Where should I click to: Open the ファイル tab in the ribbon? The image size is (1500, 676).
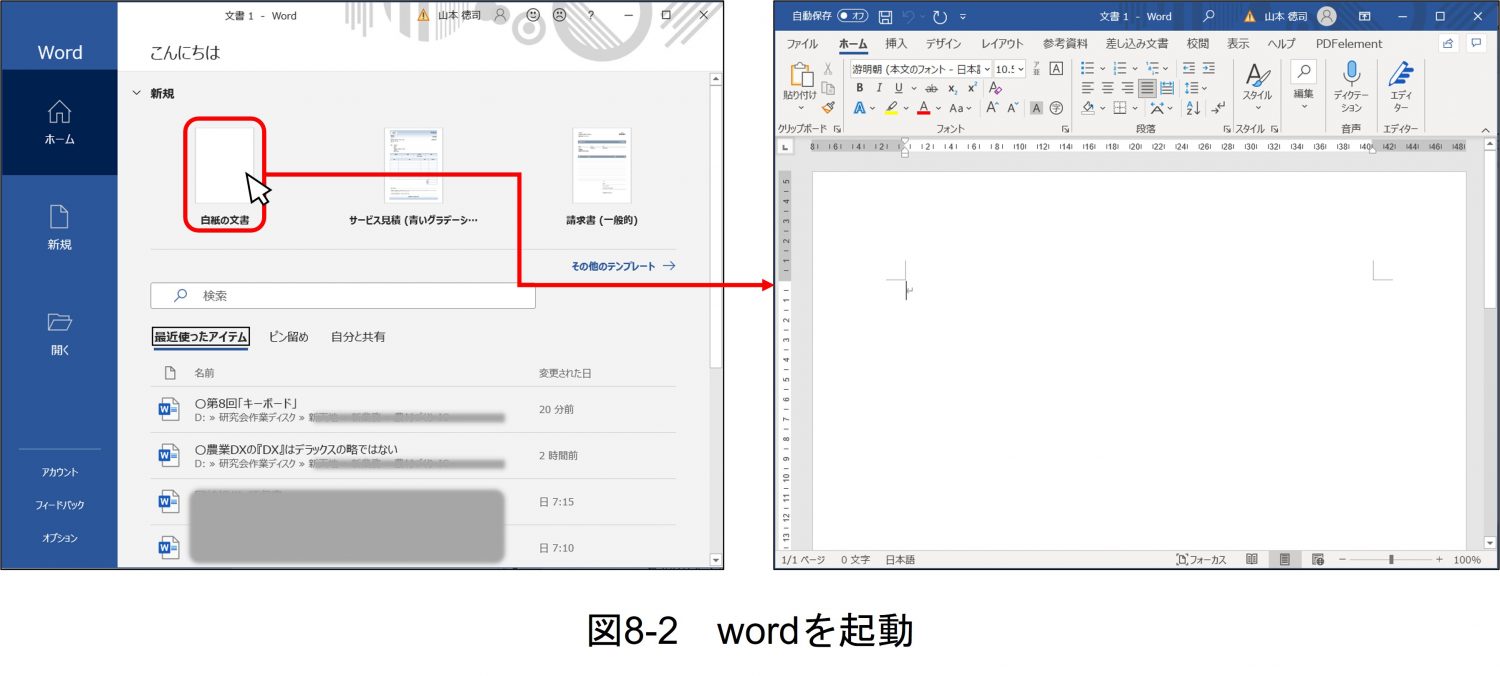pyautogui.click(x=802, y=44)
